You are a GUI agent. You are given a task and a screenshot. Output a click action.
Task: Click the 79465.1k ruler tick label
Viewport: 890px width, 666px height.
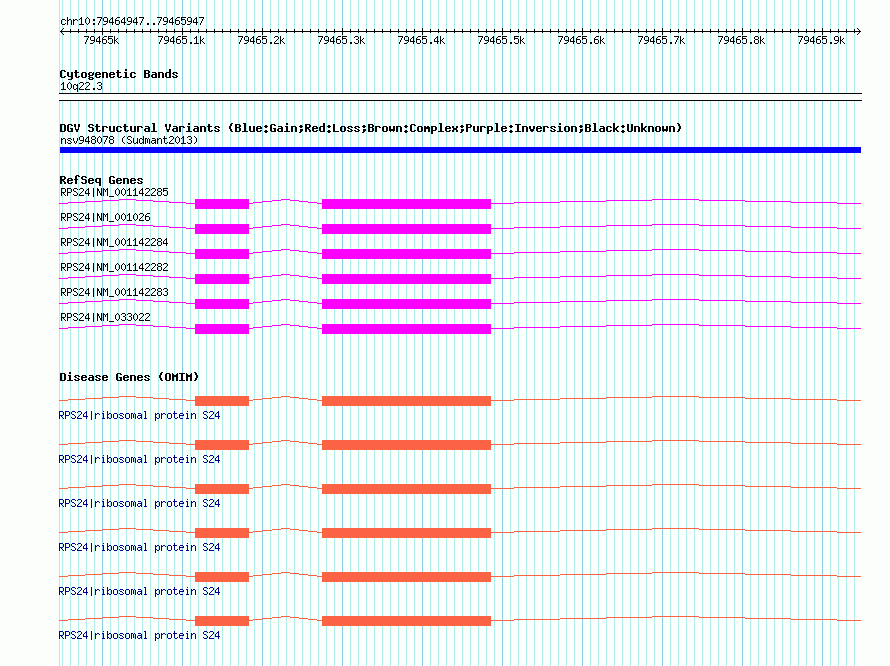coord(181,40)
